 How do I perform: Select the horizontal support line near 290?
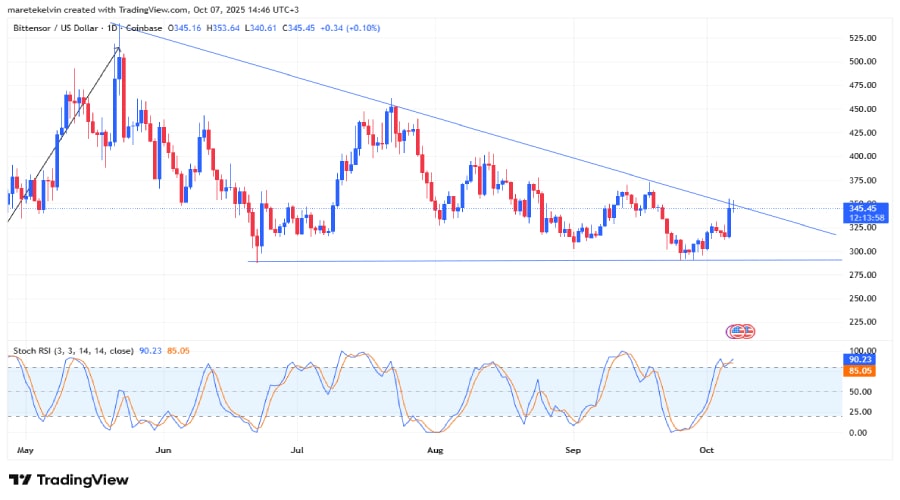click(x=545, y=261)
